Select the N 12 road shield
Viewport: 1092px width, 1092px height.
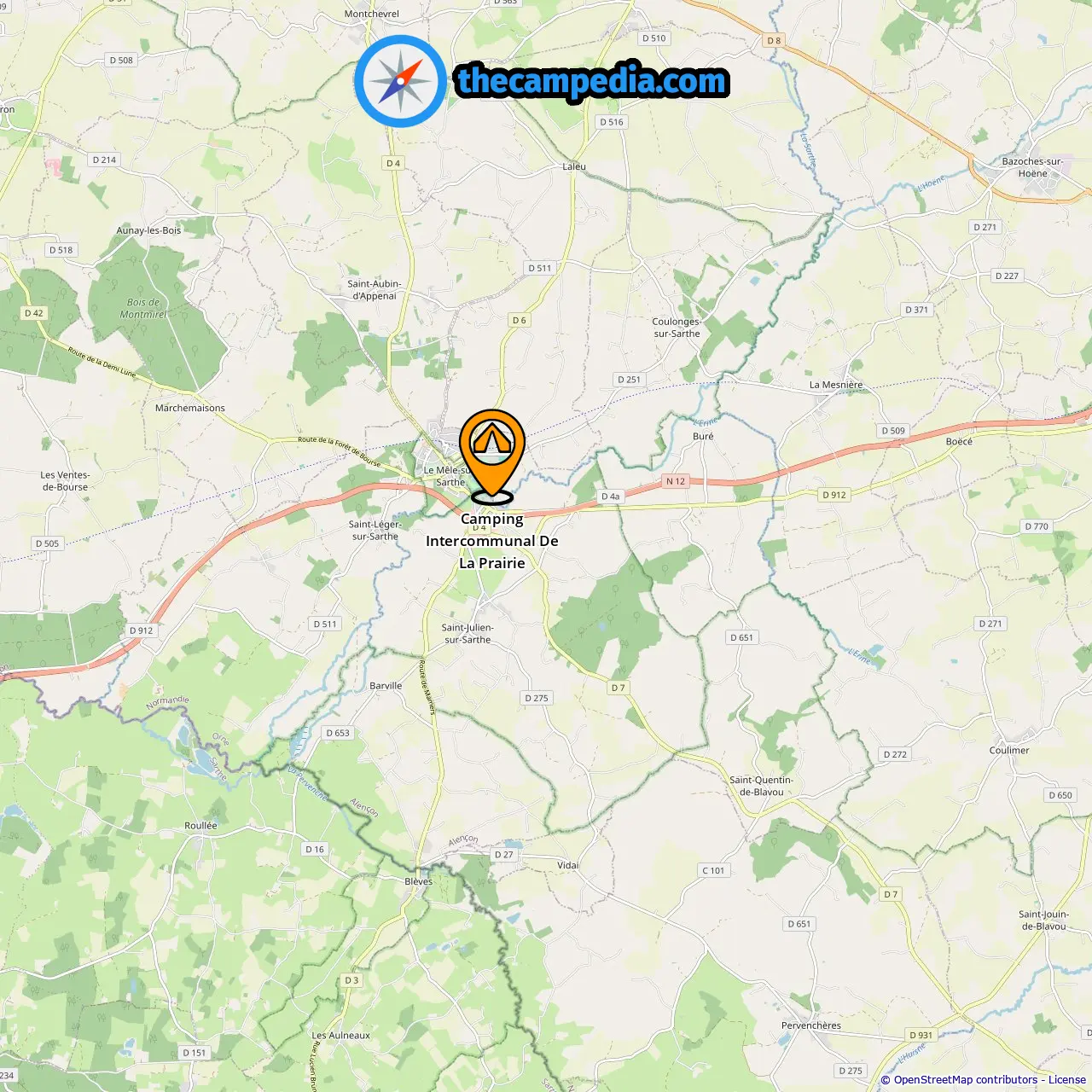point(676,481)
